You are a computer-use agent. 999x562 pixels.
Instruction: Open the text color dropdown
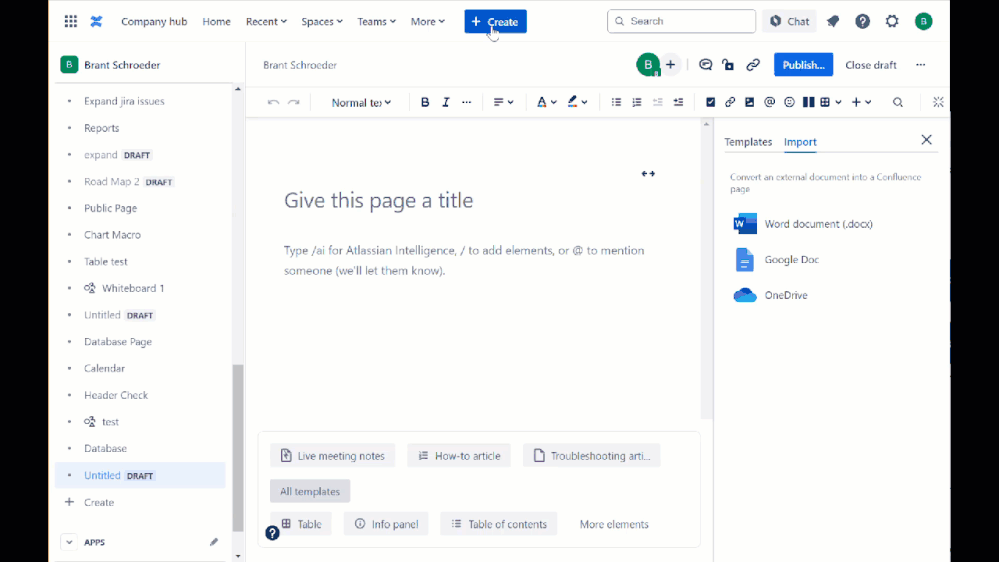547,102
